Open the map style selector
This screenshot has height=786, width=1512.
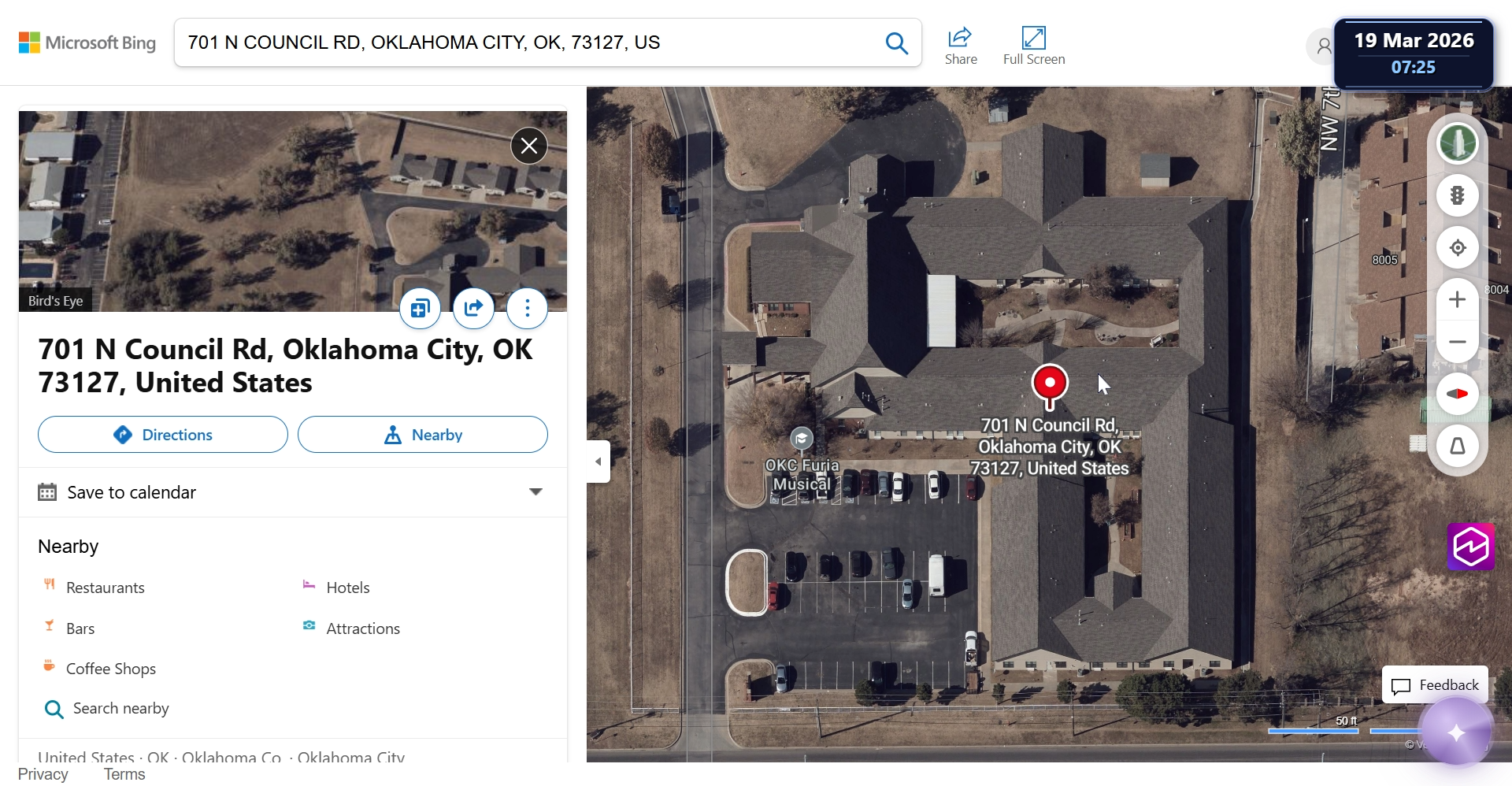tap(1458, 143)
